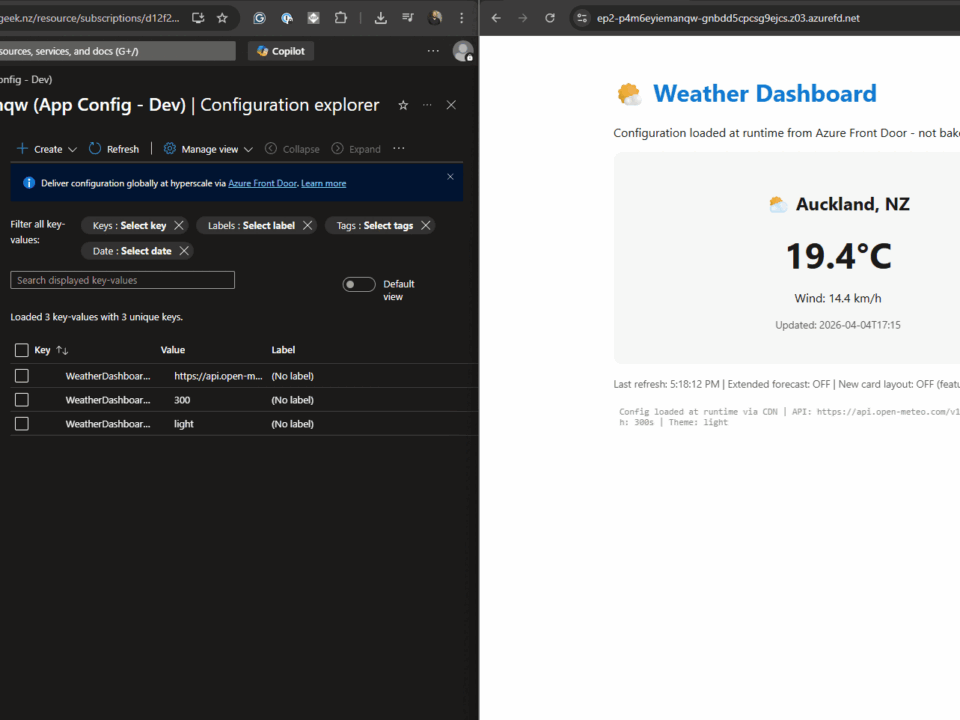The height and width of the screenshot is (720, 960).
Task: Check the select-all checkbox in Key header
Action: point(22,350)
